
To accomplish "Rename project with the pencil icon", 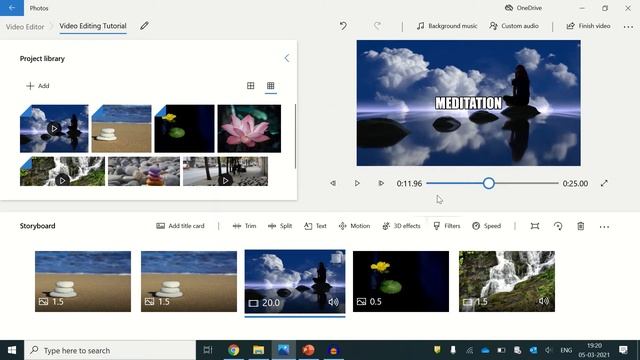I will 144,26.
